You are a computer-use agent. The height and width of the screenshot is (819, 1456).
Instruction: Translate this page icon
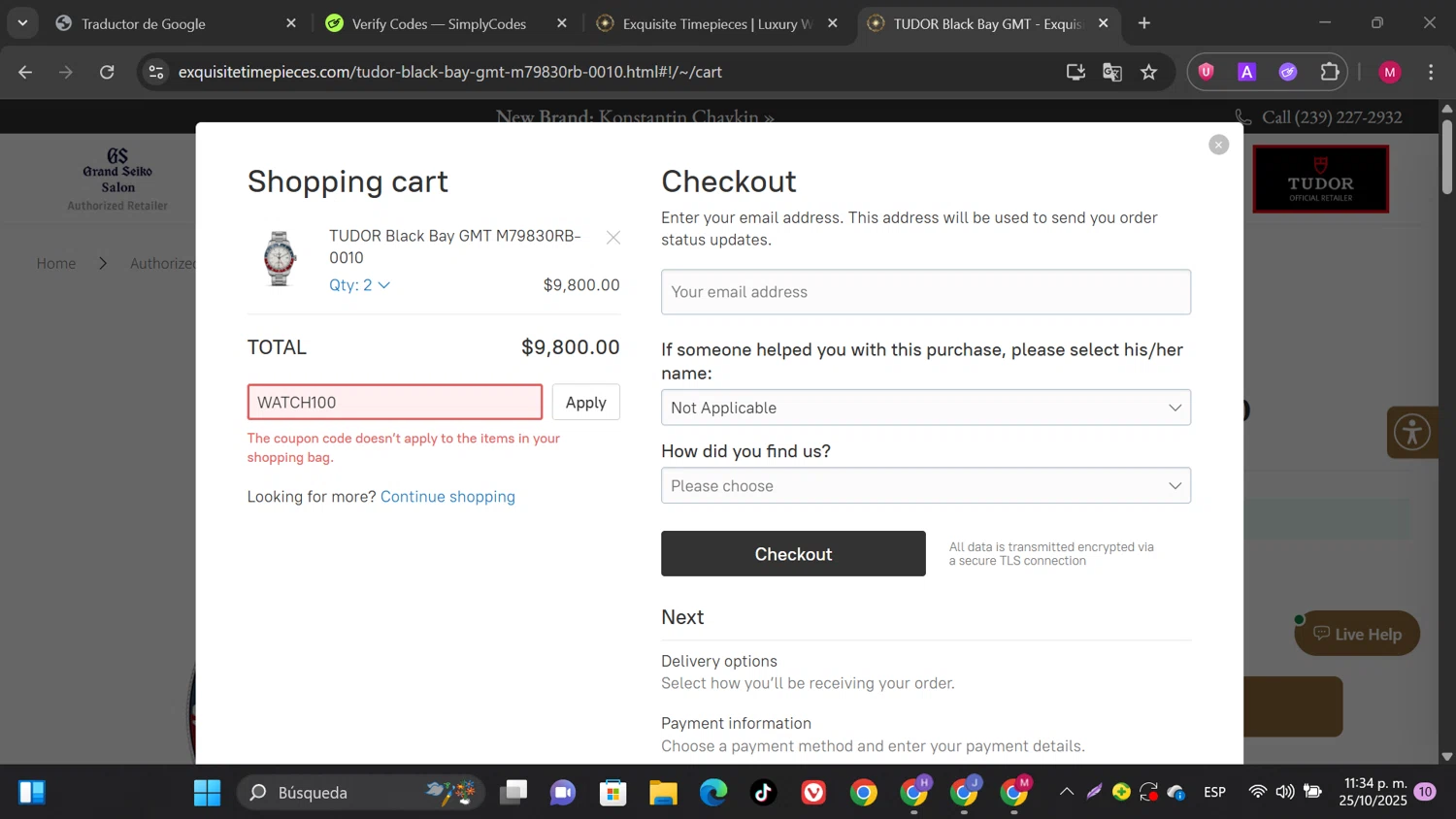tap(1112, 72)
